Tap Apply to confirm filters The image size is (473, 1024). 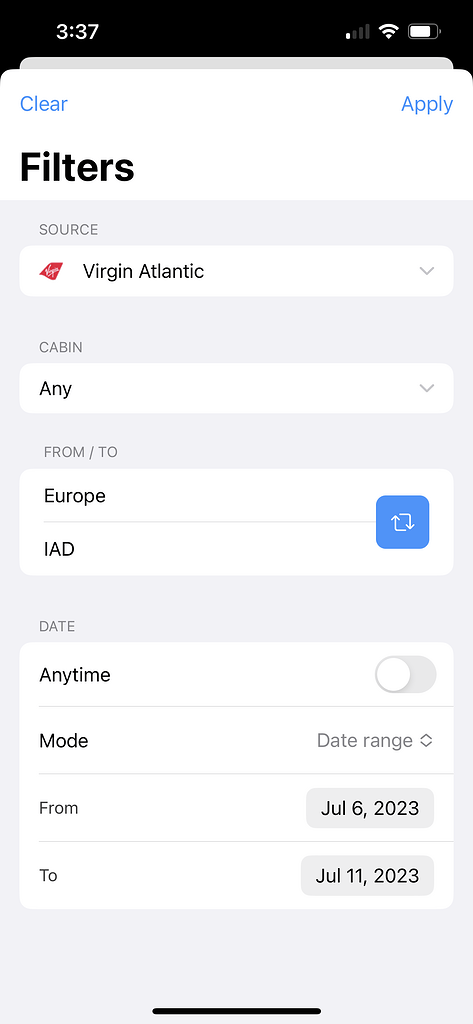pyautogui.click(x=427, y=104)
